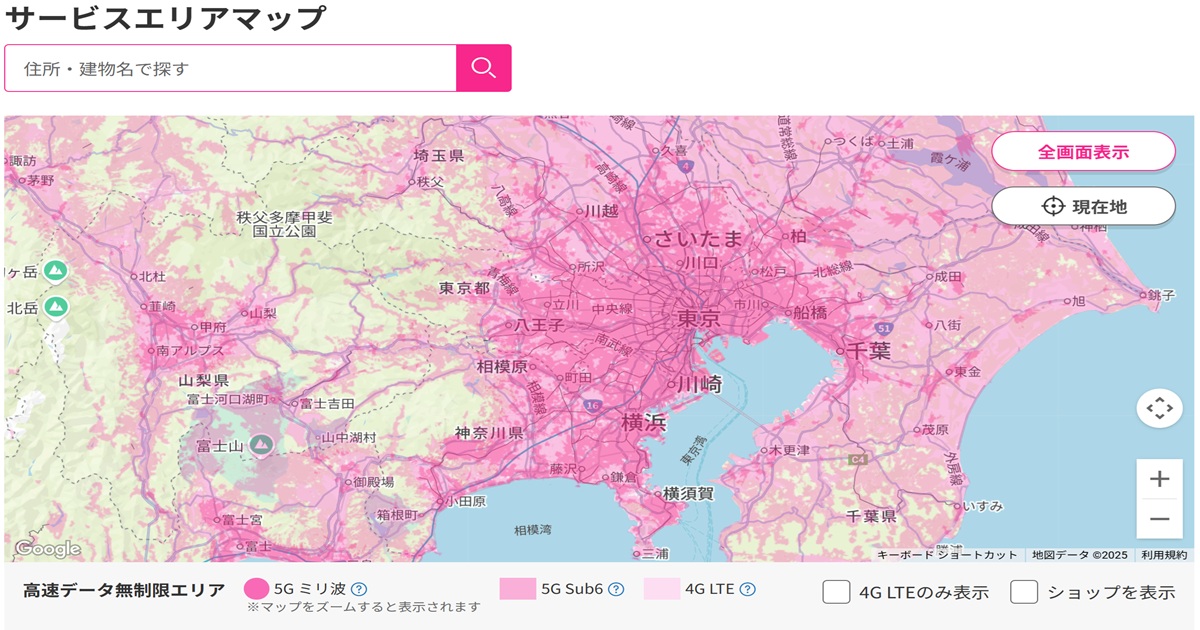Click 地図データ ©2025 attribution text

coord(1080,555)
